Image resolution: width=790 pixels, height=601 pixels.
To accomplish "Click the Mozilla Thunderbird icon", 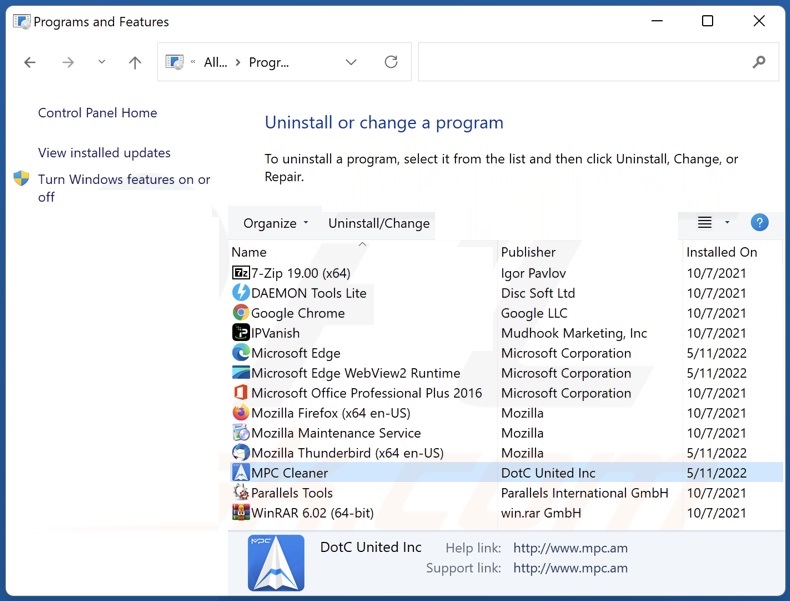I will click(x=241, y=452).
